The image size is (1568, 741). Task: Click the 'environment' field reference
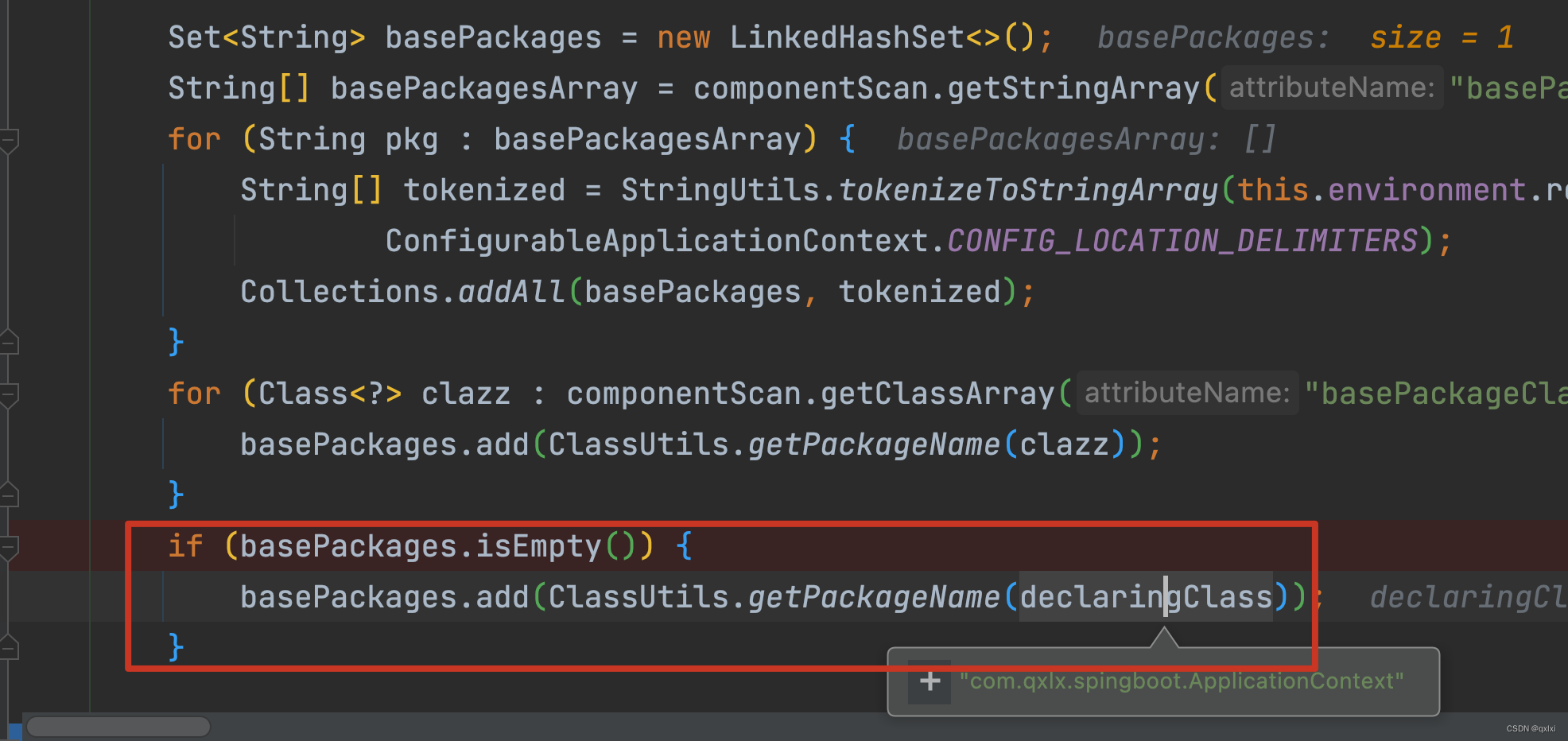click(x=1426, y=190)
